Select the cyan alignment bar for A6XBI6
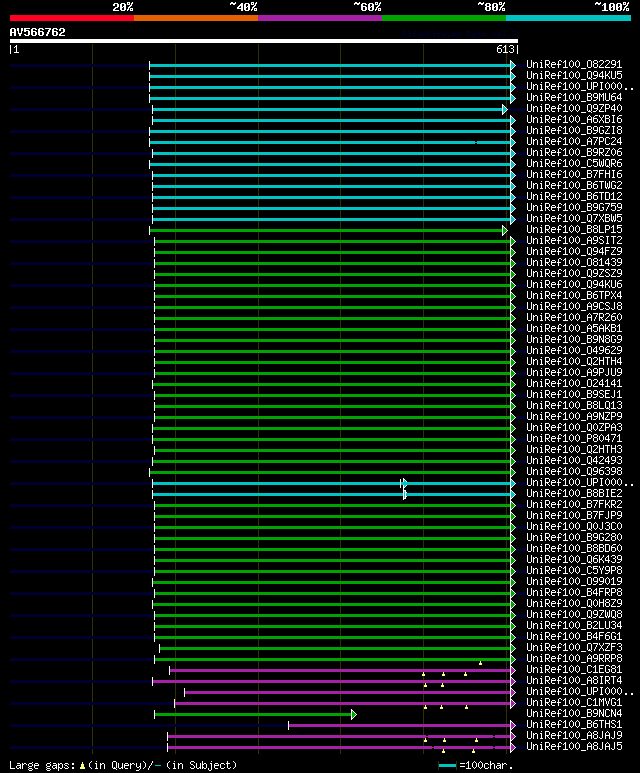 [331, 120]
